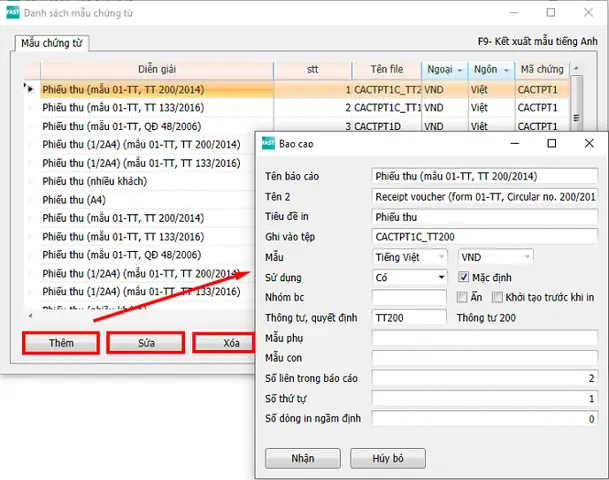The width and height of the screenshot is (609, 480).
Task: Click the scroll up arrow of the list
Action: click(576, 68)
